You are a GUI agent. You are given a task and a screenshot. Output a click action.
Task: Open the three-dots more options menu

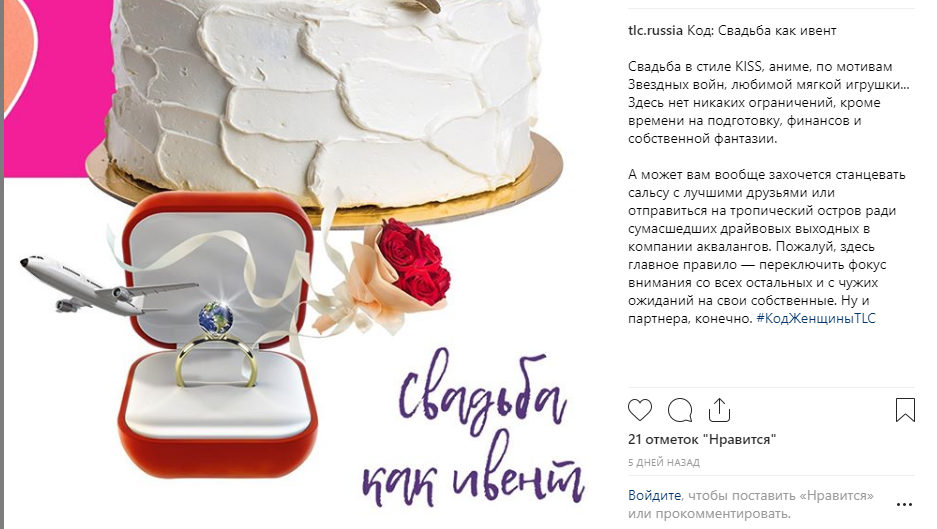pyautogui.click(x=904, y=504)
